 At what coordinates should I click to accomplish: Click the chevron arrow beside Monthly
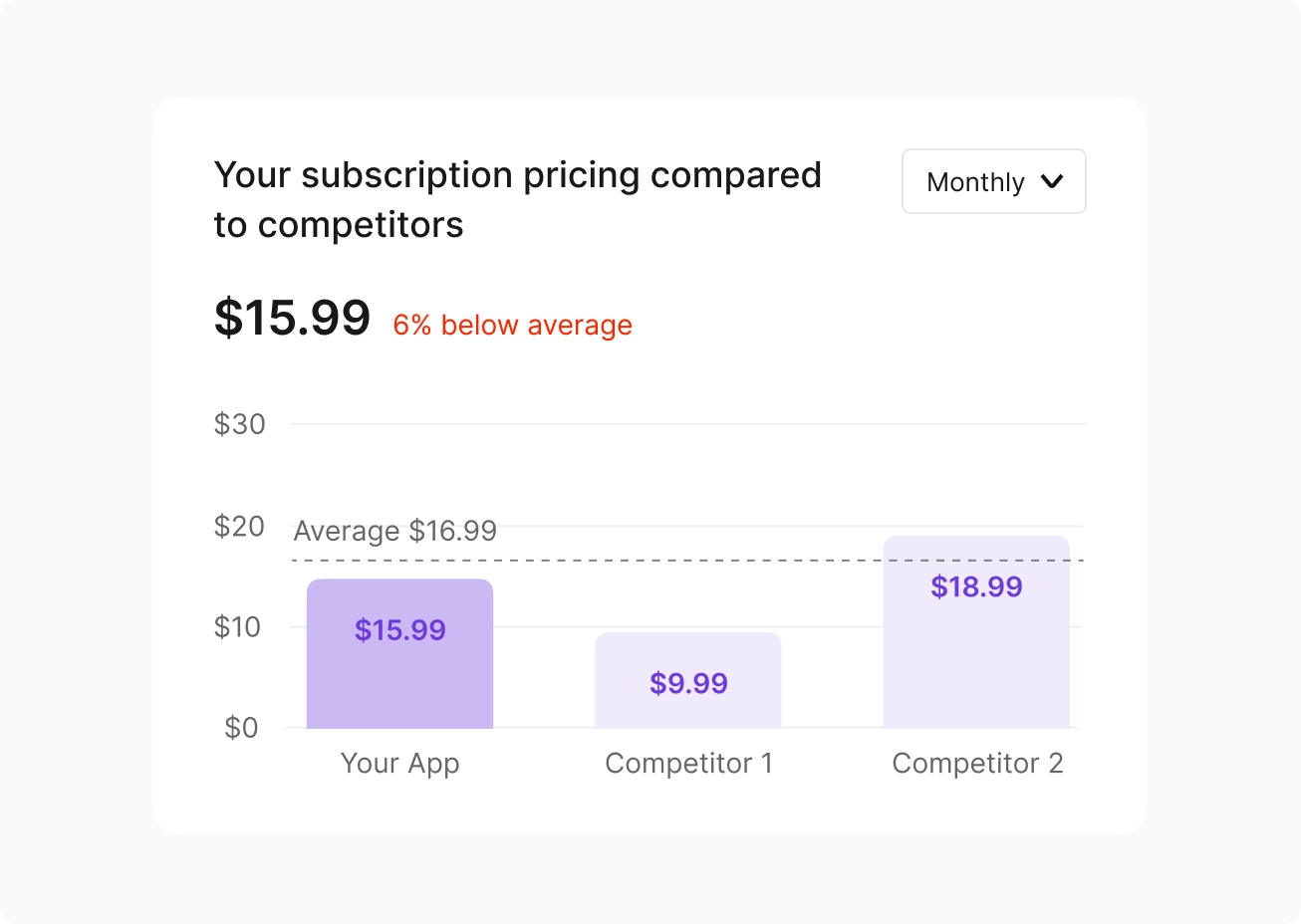click(1052, 181)
